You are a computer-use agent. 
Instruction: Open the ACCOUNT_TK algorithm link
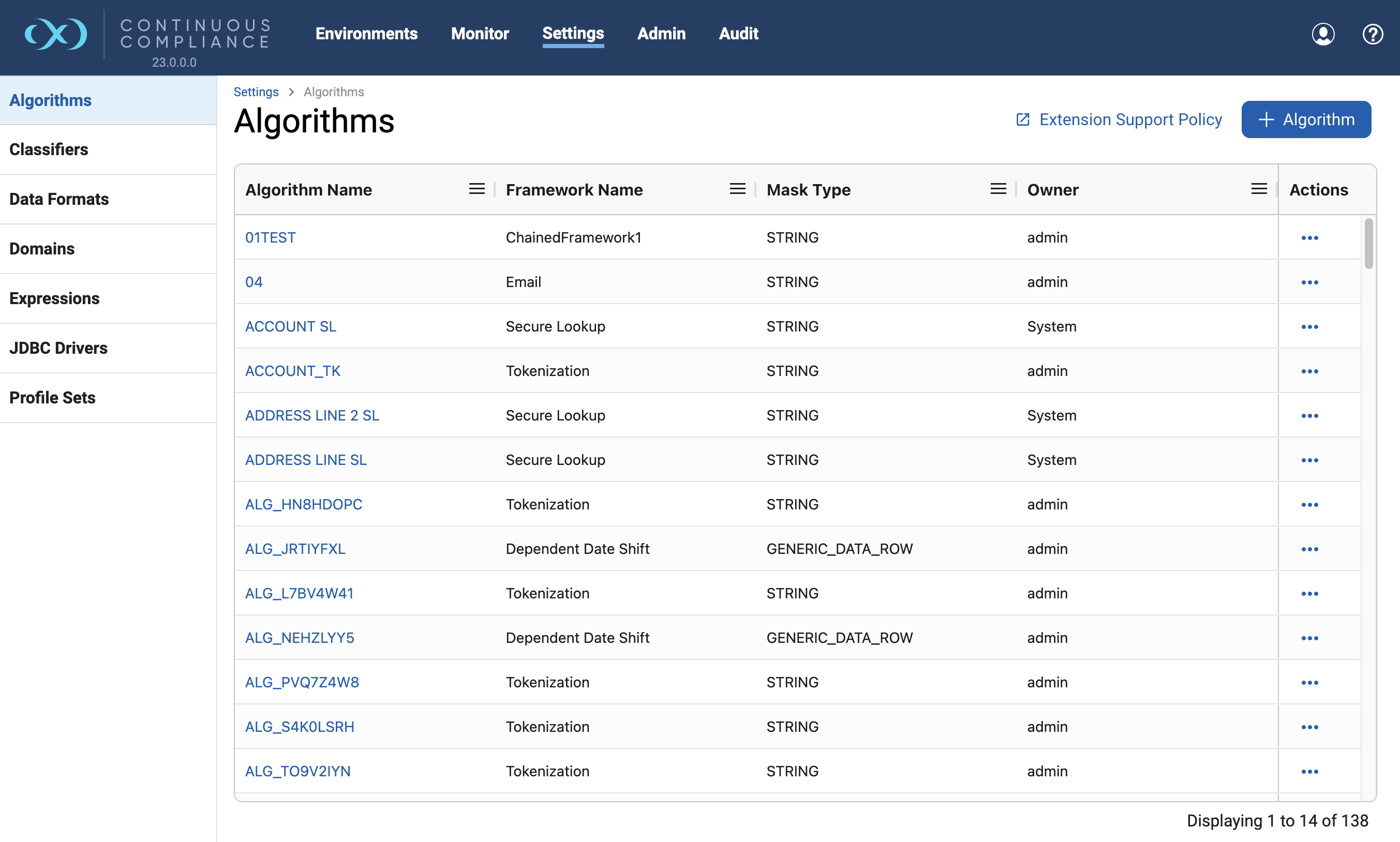click(292, 371)
